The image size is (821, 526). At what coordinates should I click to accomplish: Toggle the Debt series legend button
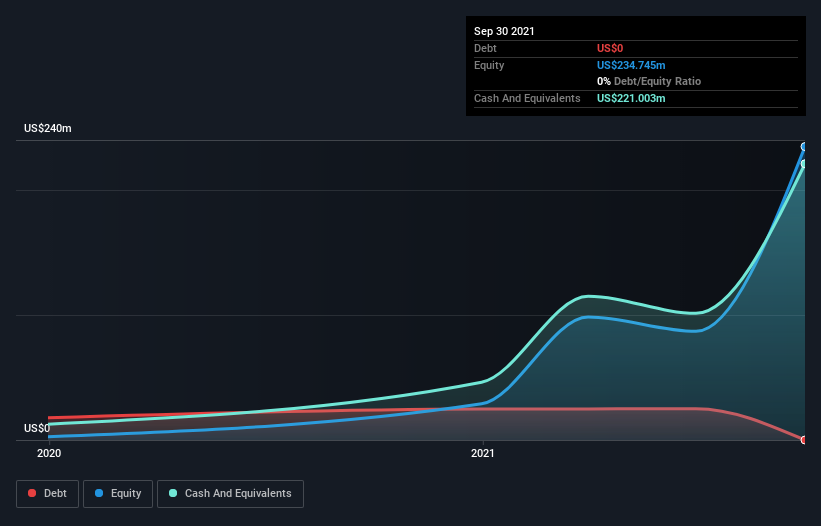47,494
